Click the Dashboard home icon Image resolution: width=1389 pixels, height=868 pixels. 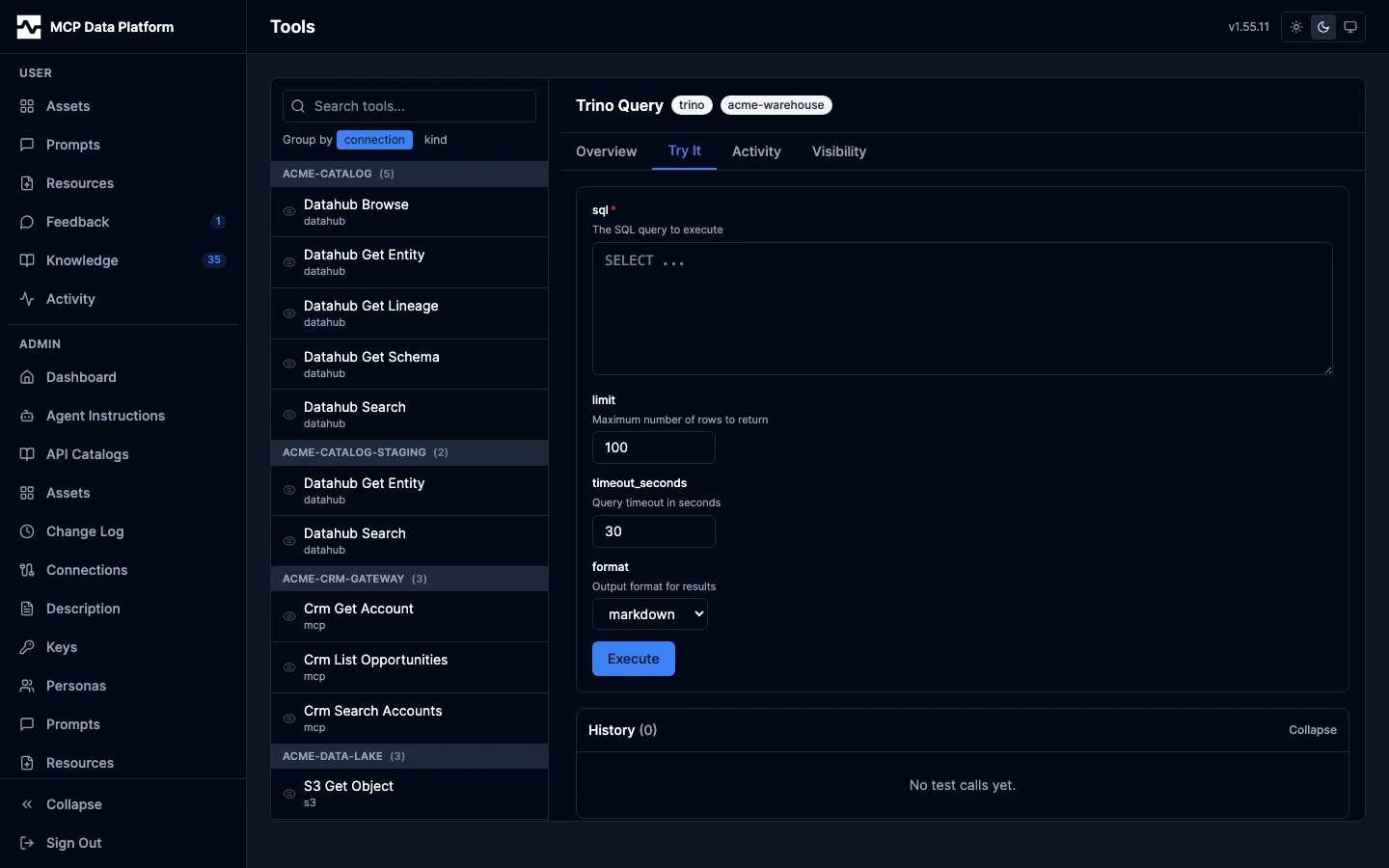27,377
